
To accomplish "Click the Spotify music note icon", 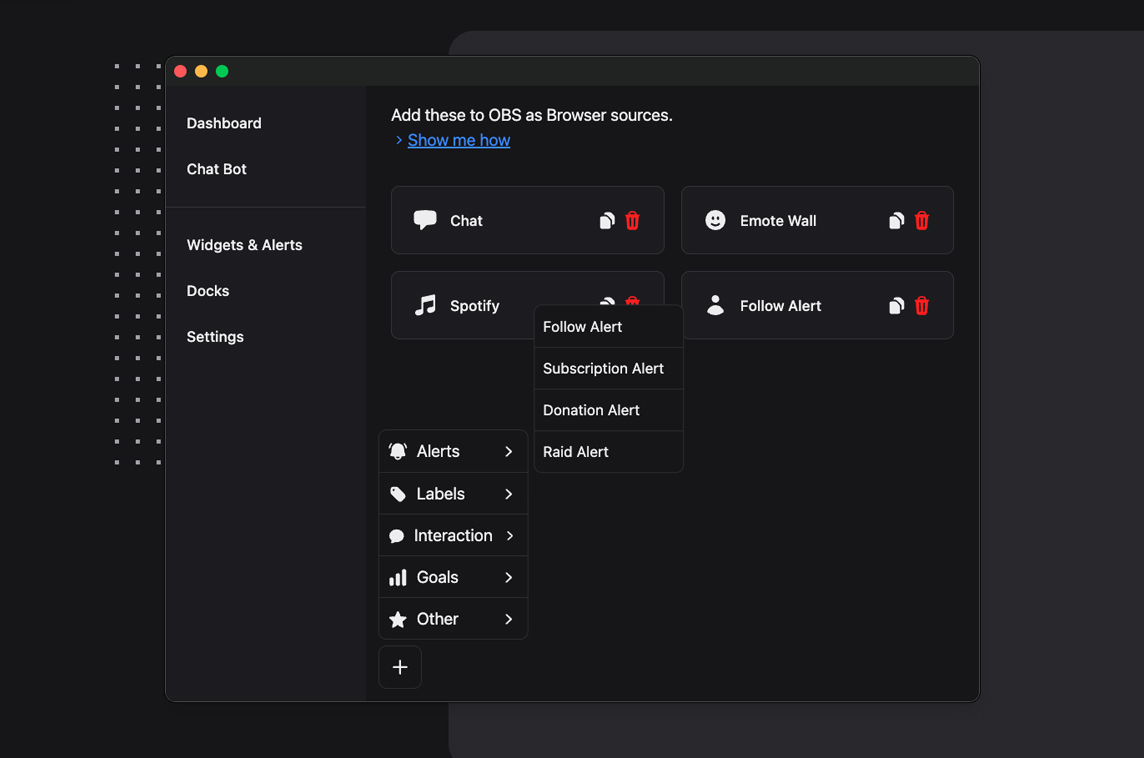I will 426,305.
